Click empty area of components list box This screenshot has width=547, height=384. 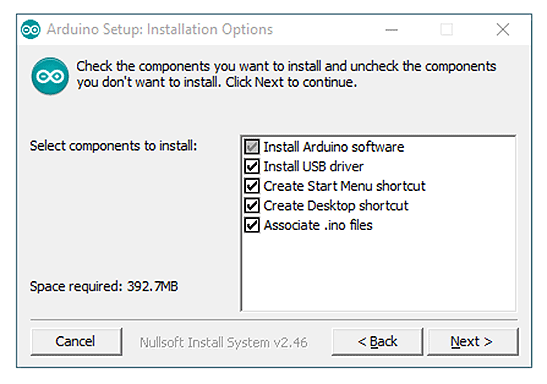[378, 272]
